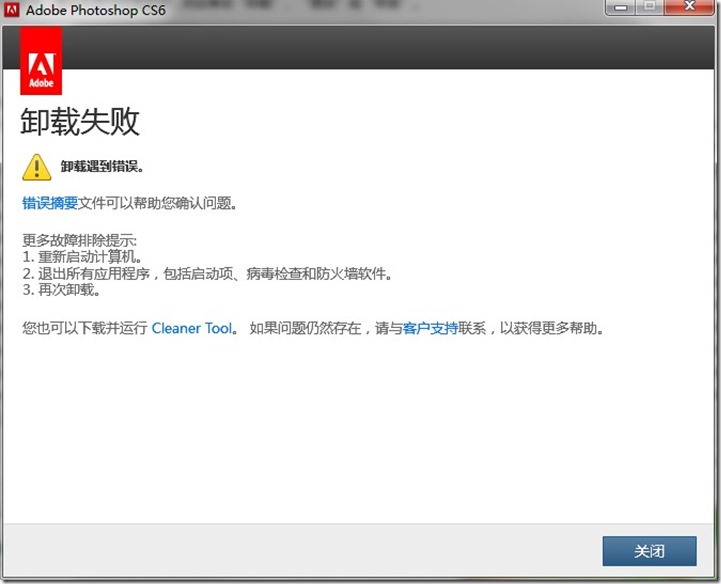Viewport: 721px width, 584px height.
Task: Minimize the Photoshop CS6 uninstaller window
Action: (x=622, y=7)
